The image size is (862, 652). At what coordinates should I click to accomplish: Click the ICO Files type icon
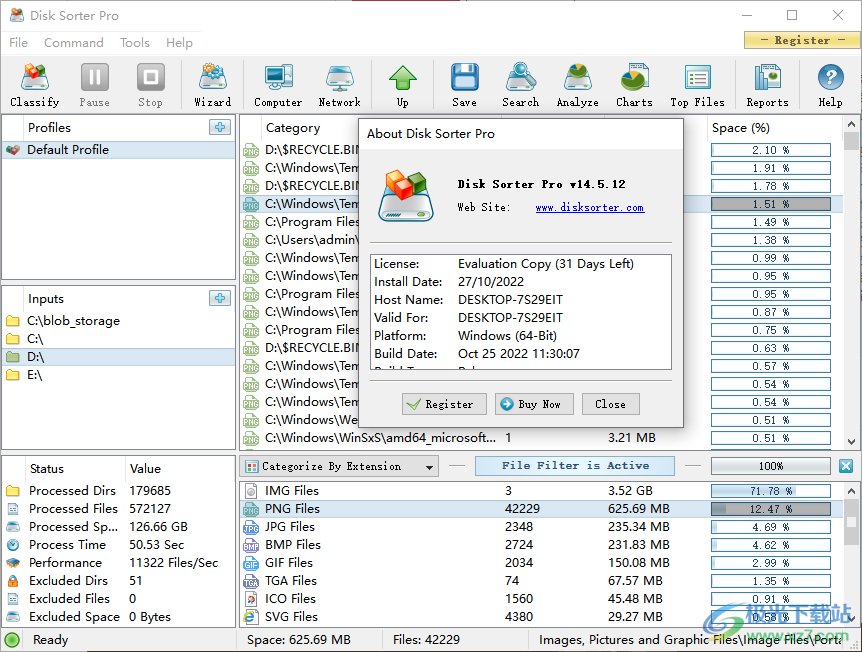point(251,599)
